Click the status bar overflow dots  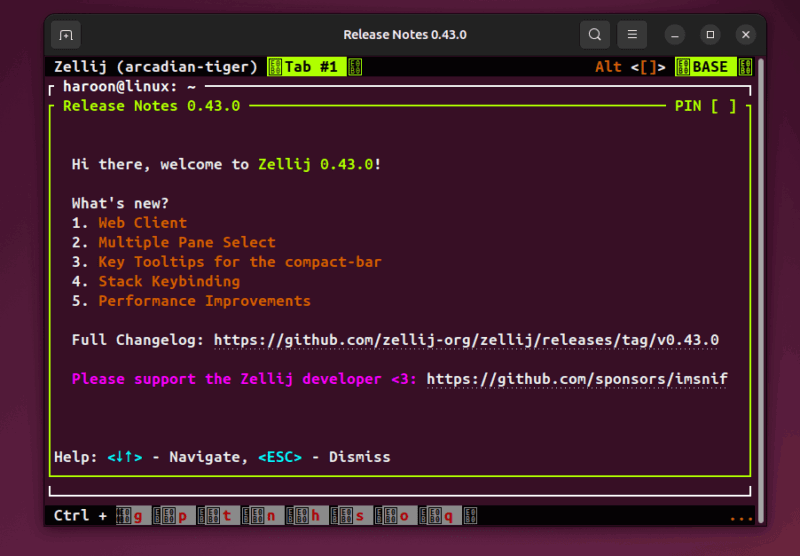coord(741,518)
